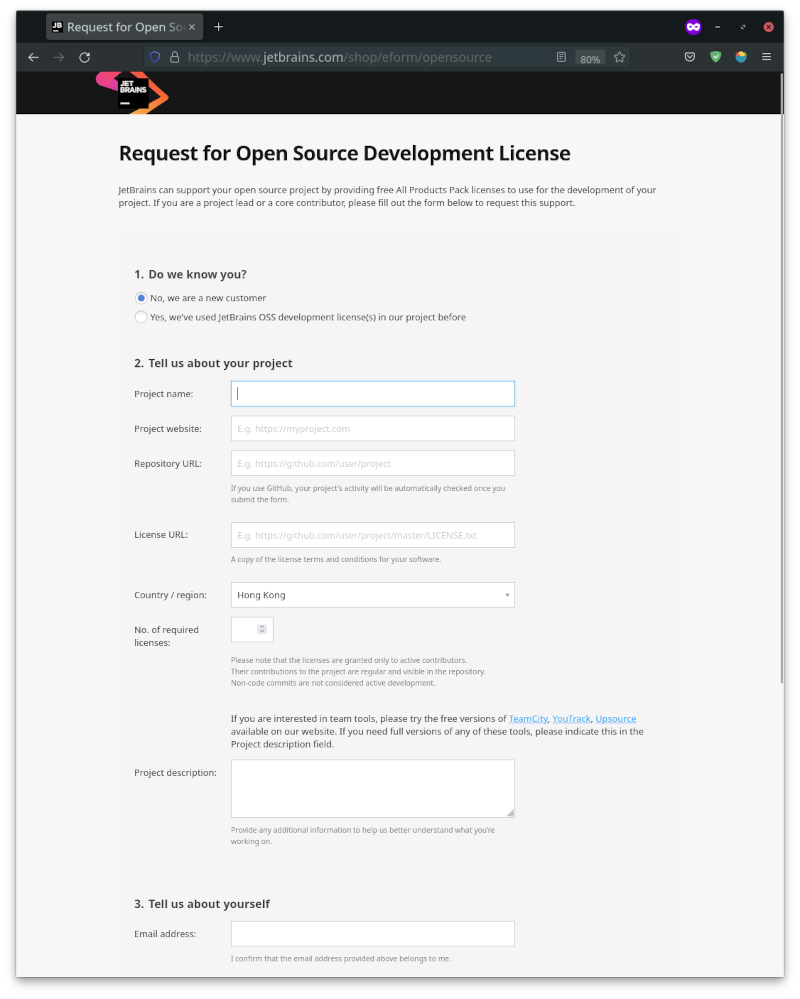Screen dimensions: 800x999
Task: Select 'Yes, we've used JetBrains OSS licenses before'
Action: (x=141, y=316)
